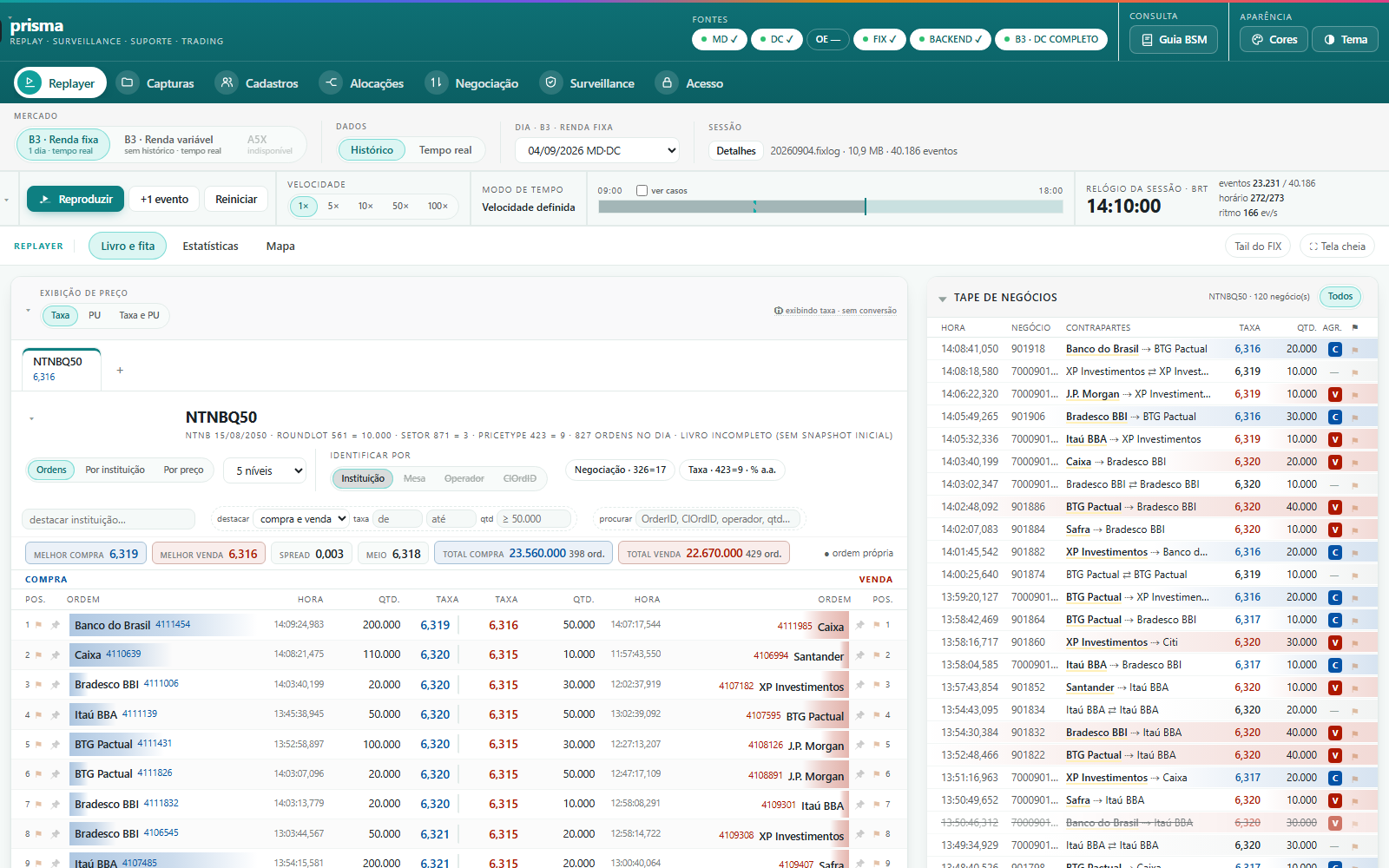Collapse the NTNBQ50 instrument header
The image size is (1389, 868).
tap(31, 418)
